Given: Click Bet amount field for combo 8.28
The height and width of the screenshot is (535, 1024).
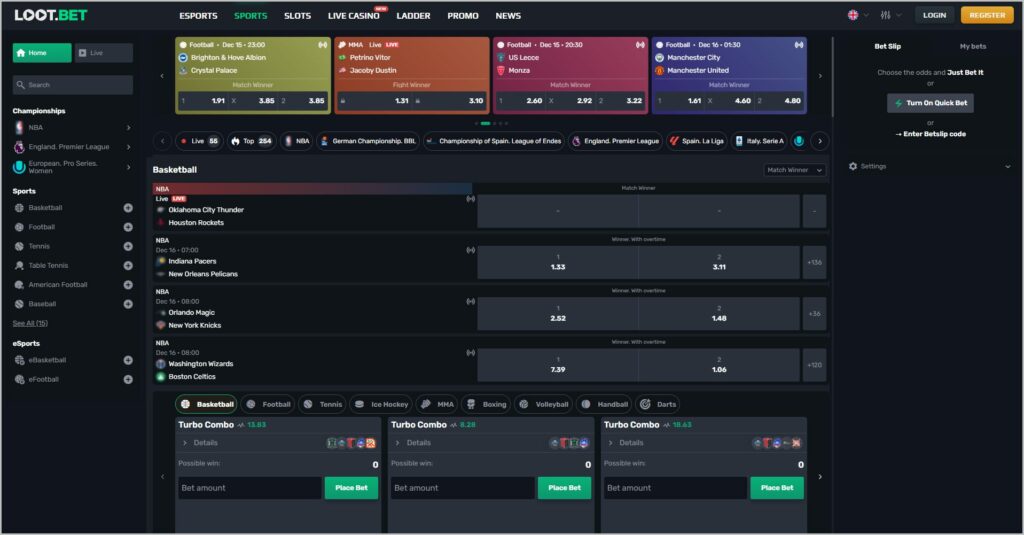Looking at the screenshot, I should point(462,488).
